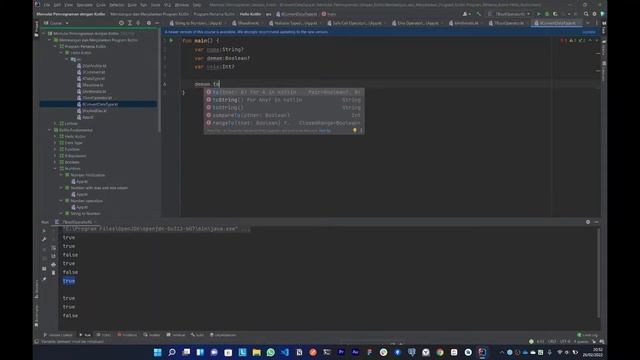The height and width of the screenshot is (360, 640).
Task: Select highlighted ConvertDataType.kt in project tree
Action: [98, 104]
